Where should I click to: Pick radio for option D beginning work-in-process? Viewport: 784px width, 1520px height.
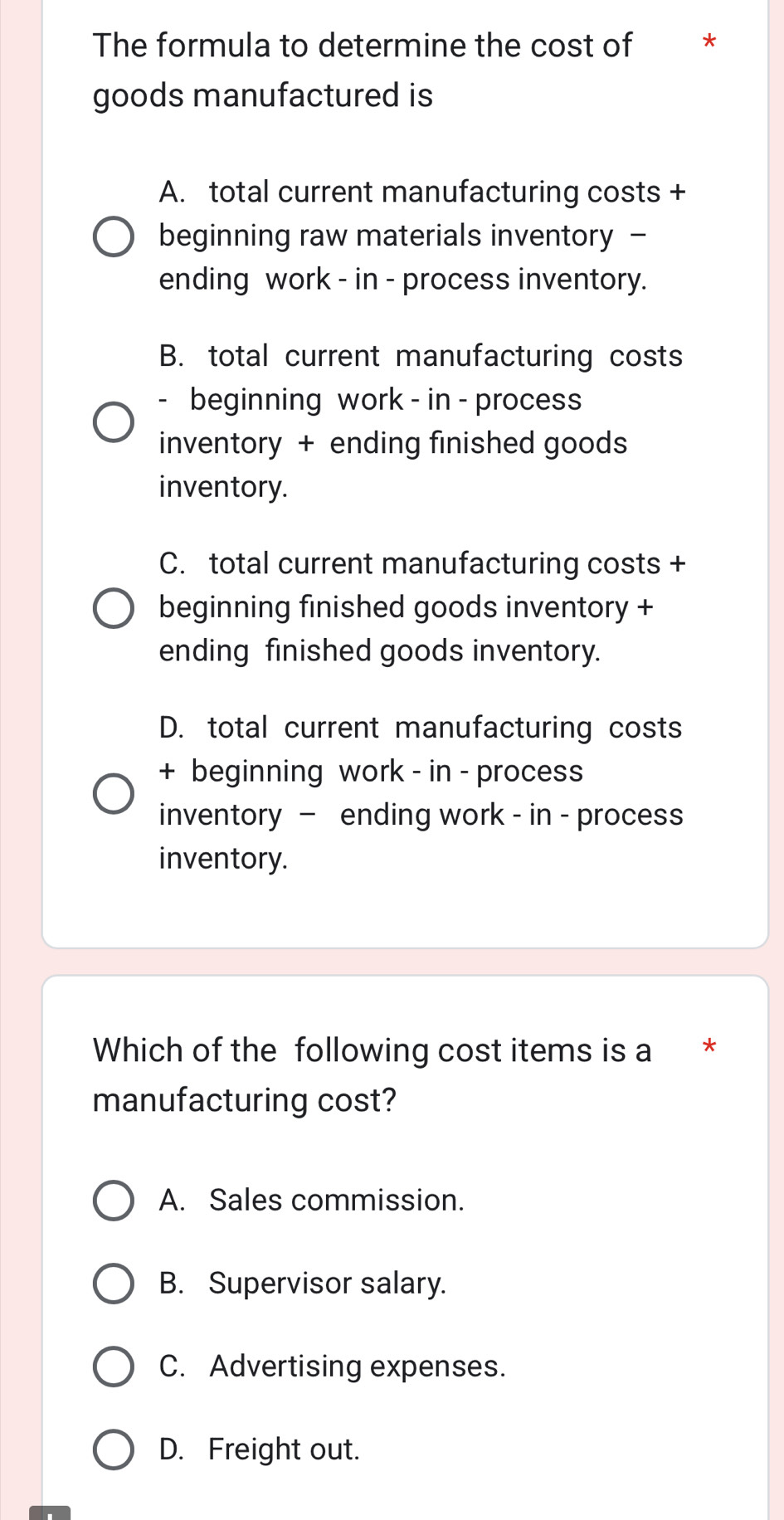[x=113, y=793]
